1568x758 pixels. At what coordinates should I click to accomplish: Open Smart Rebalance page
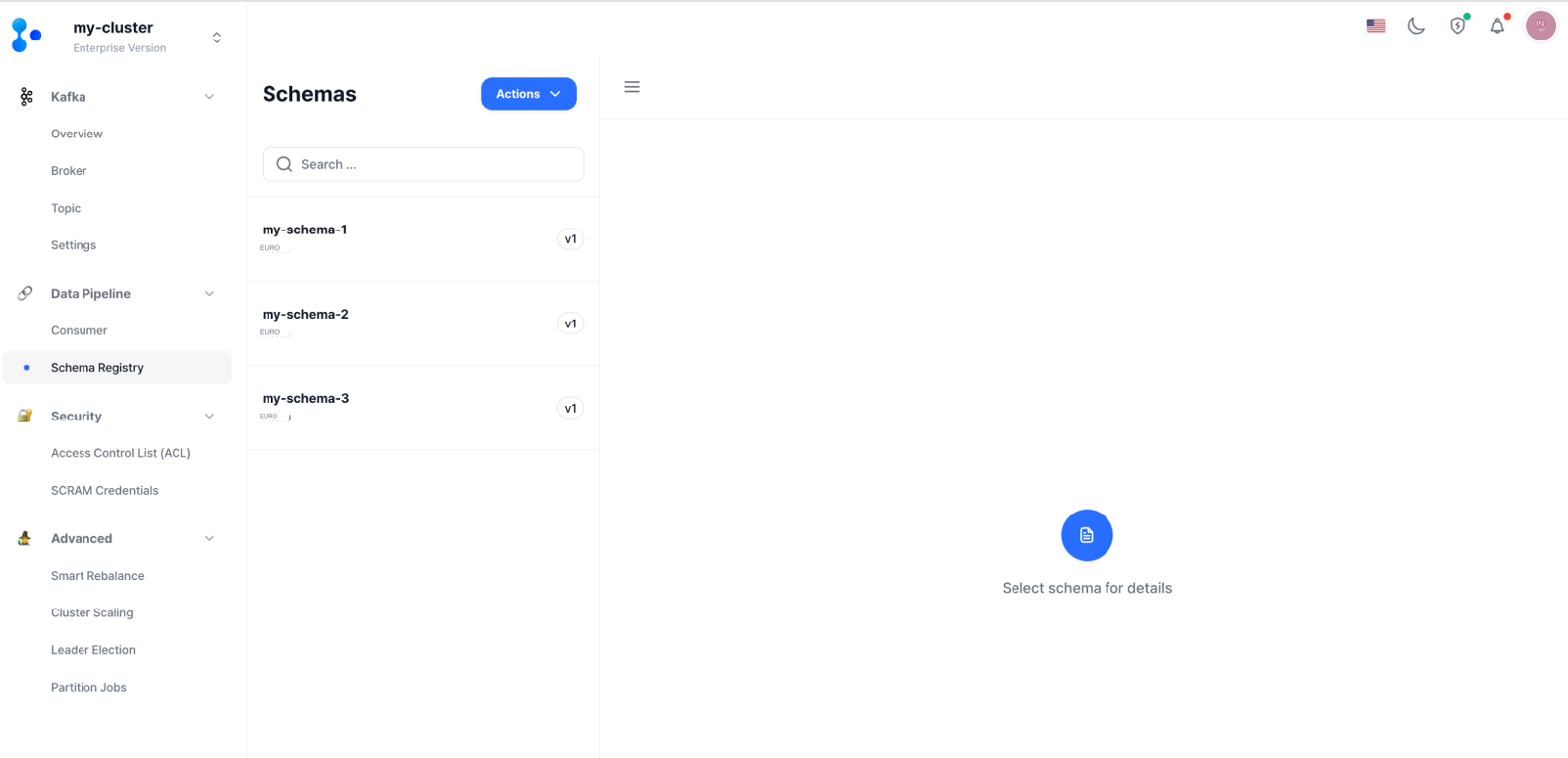[98, 576]
